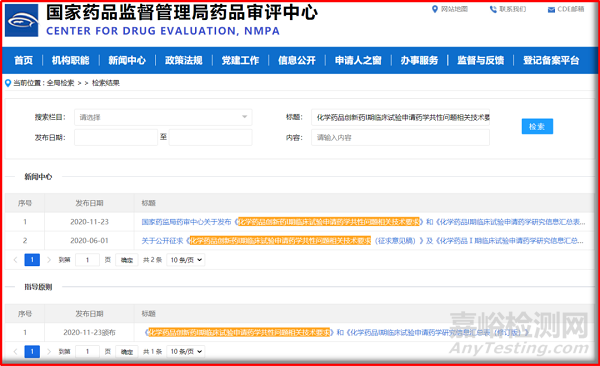Click the 当前位置 breadcrumb pin icon
This screenshot has width=600, height=366.
coord(8,83)
